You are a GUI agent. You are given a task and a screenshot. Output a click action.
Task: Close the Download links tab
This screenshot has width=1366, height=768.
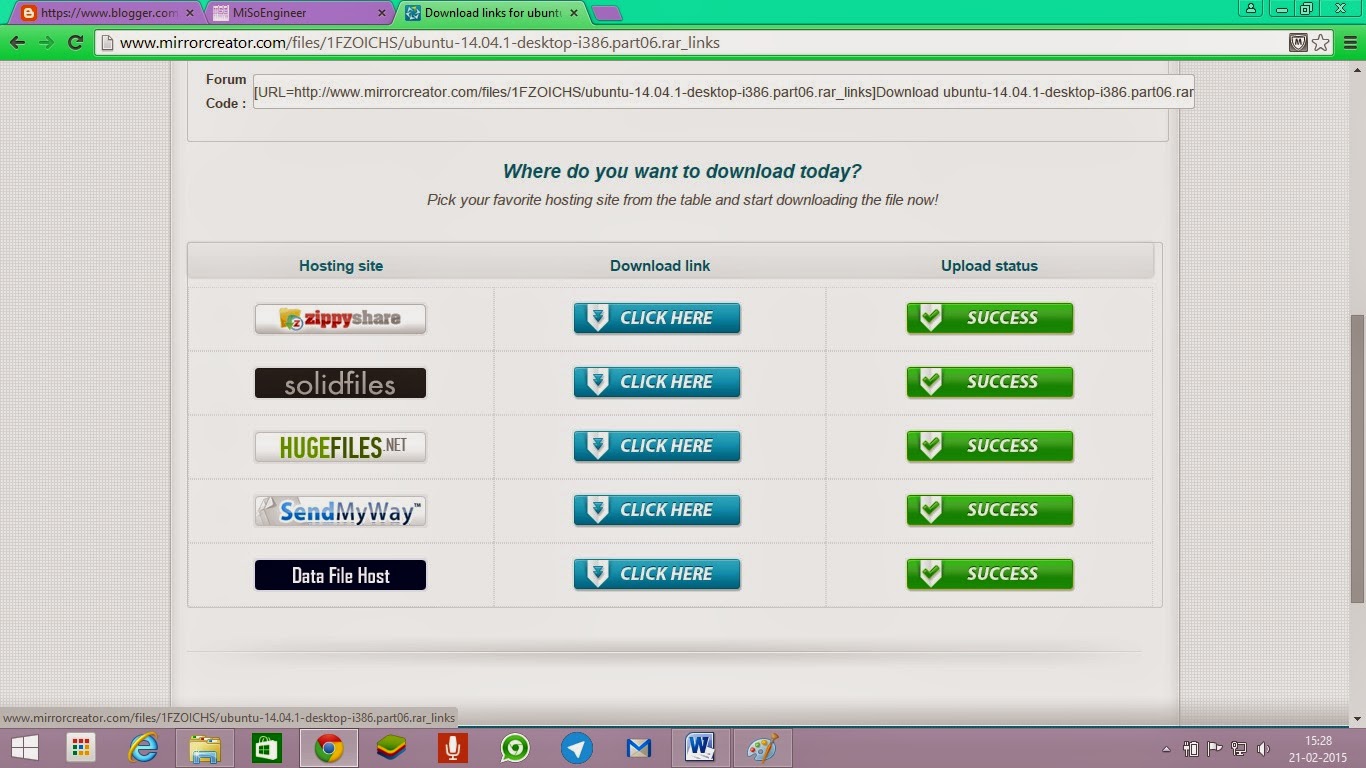573,13
